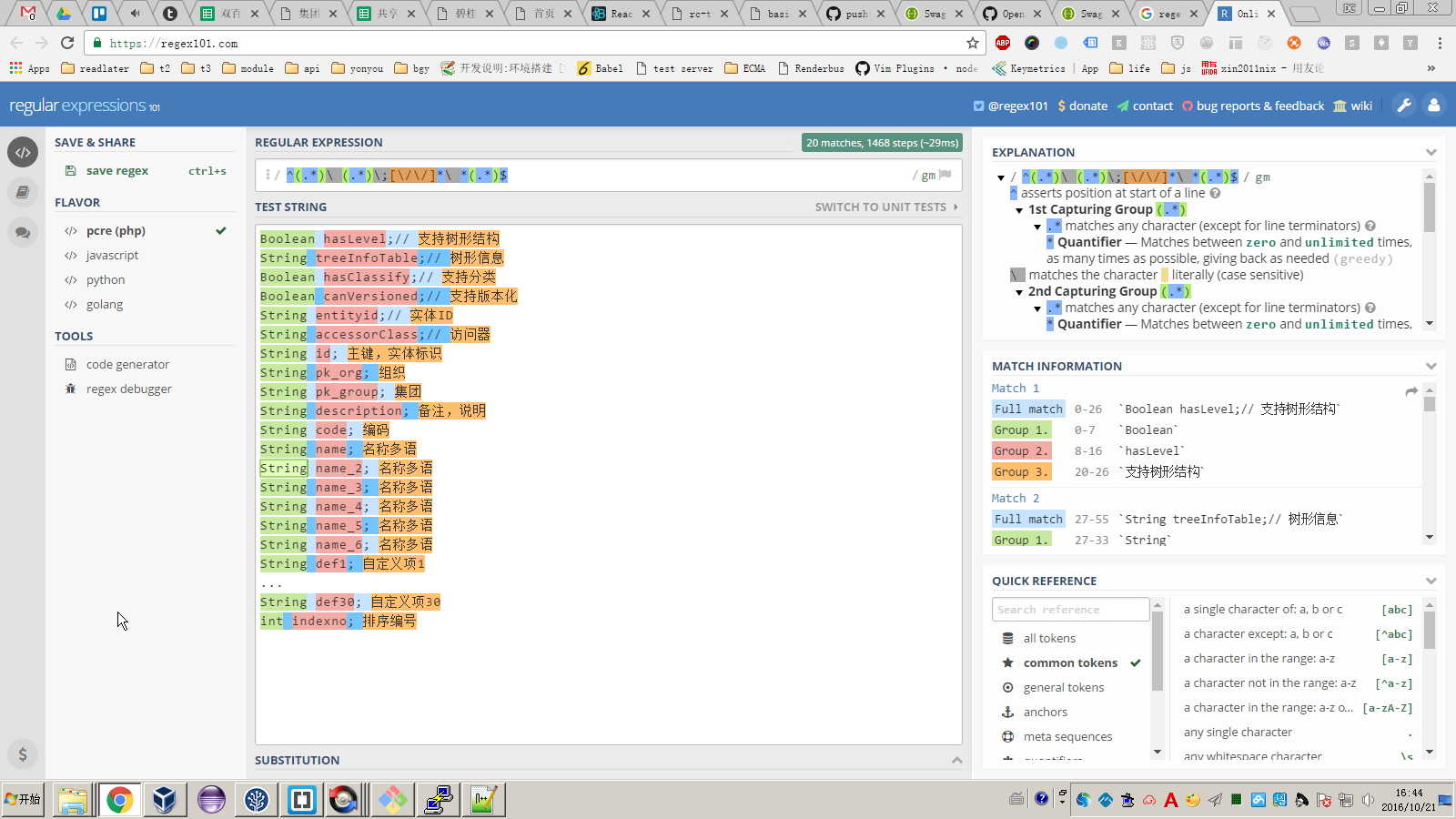The height and width of the screenshot is (819, 1456).
Task: Open the community chat sidebar icon
Action: pos(23,232)
